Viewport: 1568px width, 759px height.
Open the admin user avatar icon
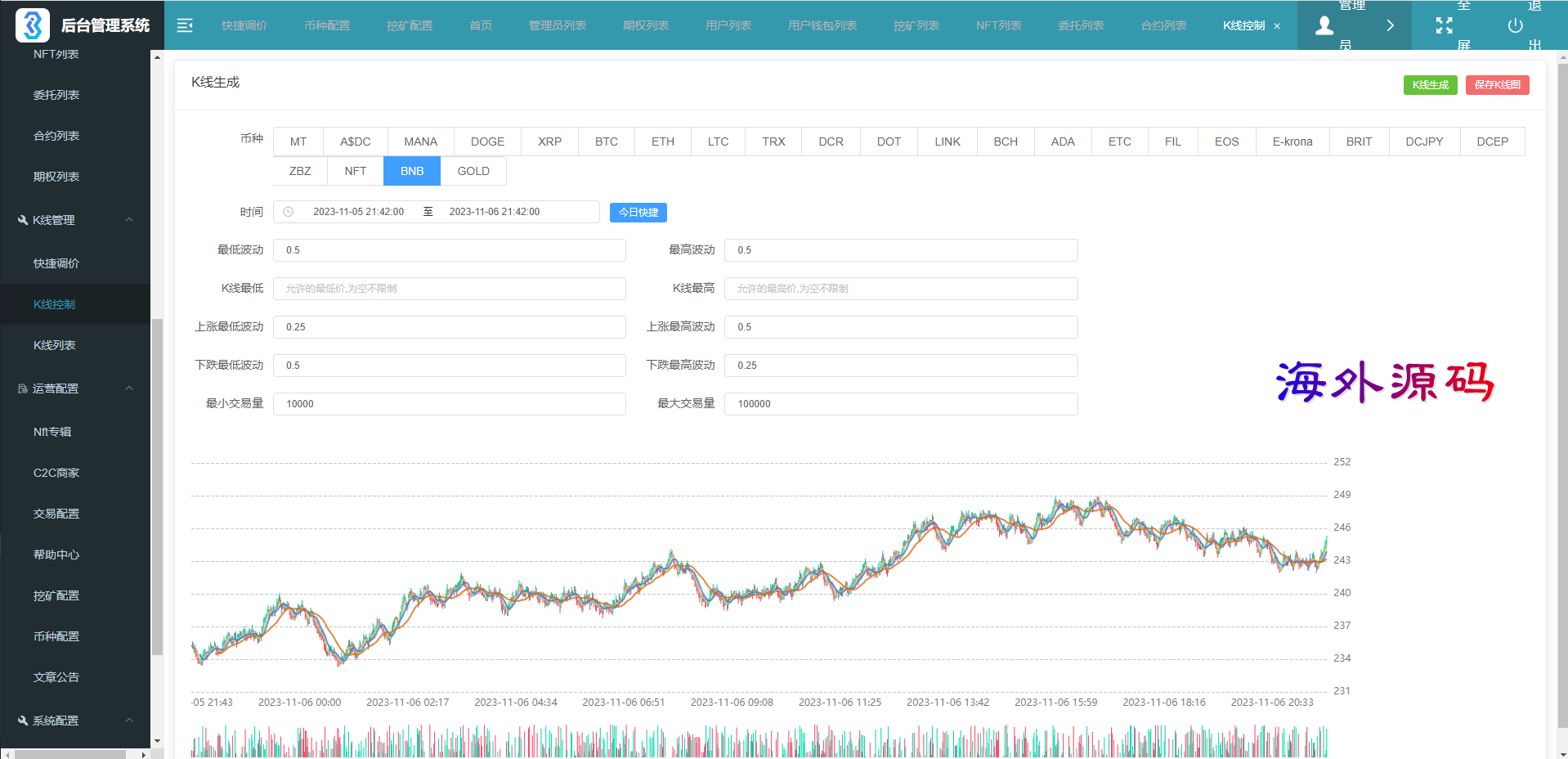(x=1324, y=25)
